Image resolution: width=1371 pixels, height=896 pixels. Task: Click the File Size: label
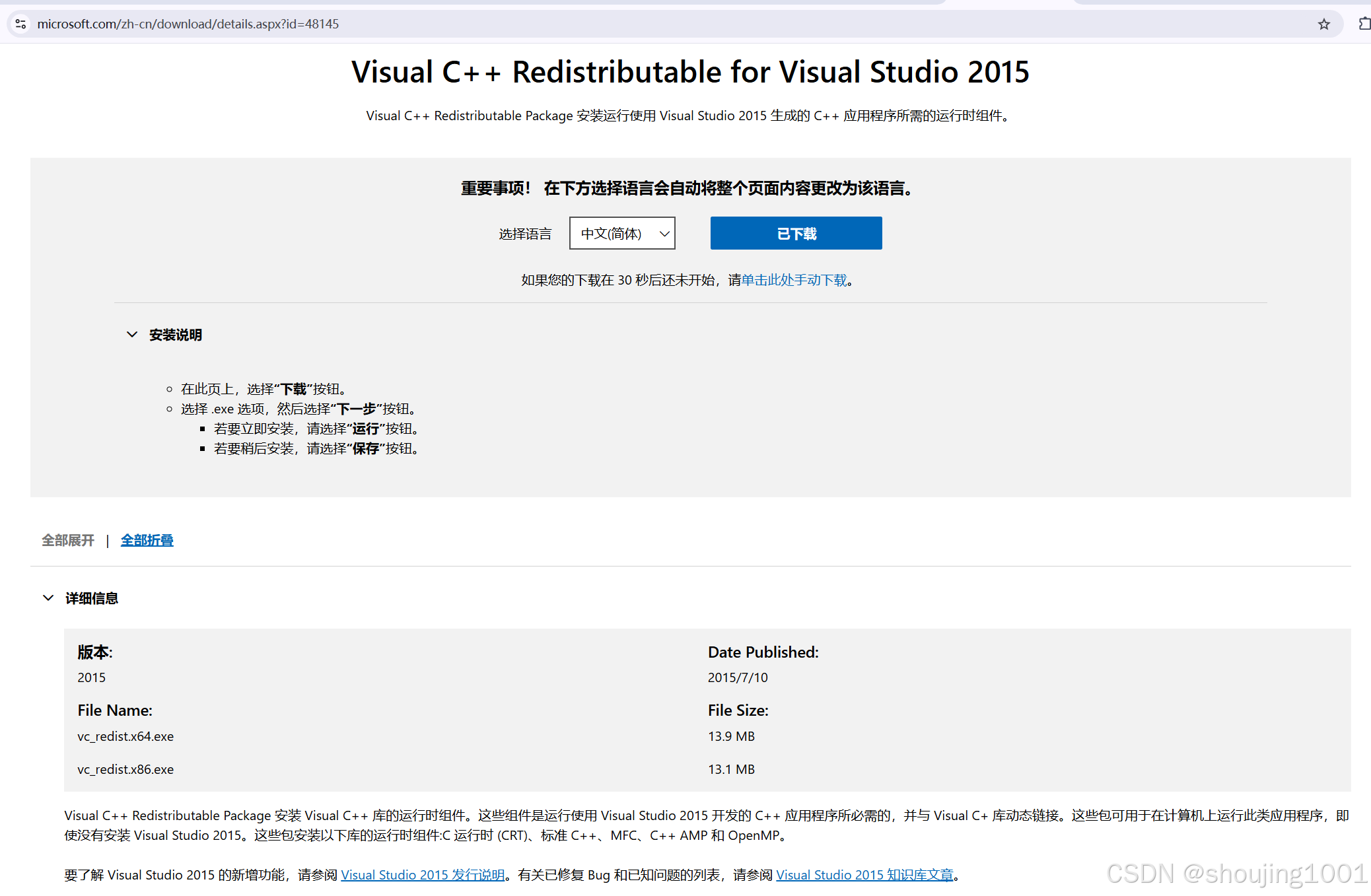pos(738,710)
